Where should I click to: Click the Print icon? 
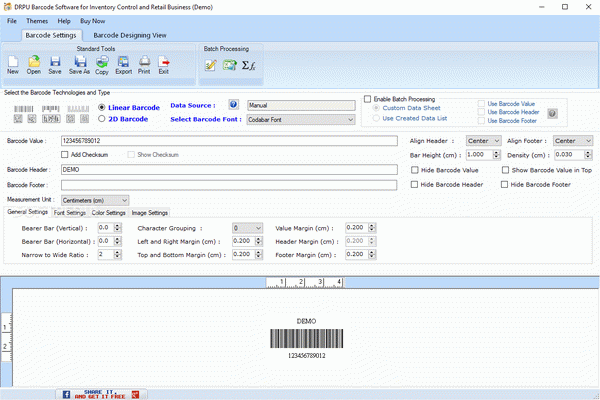(x=144, y=64)
